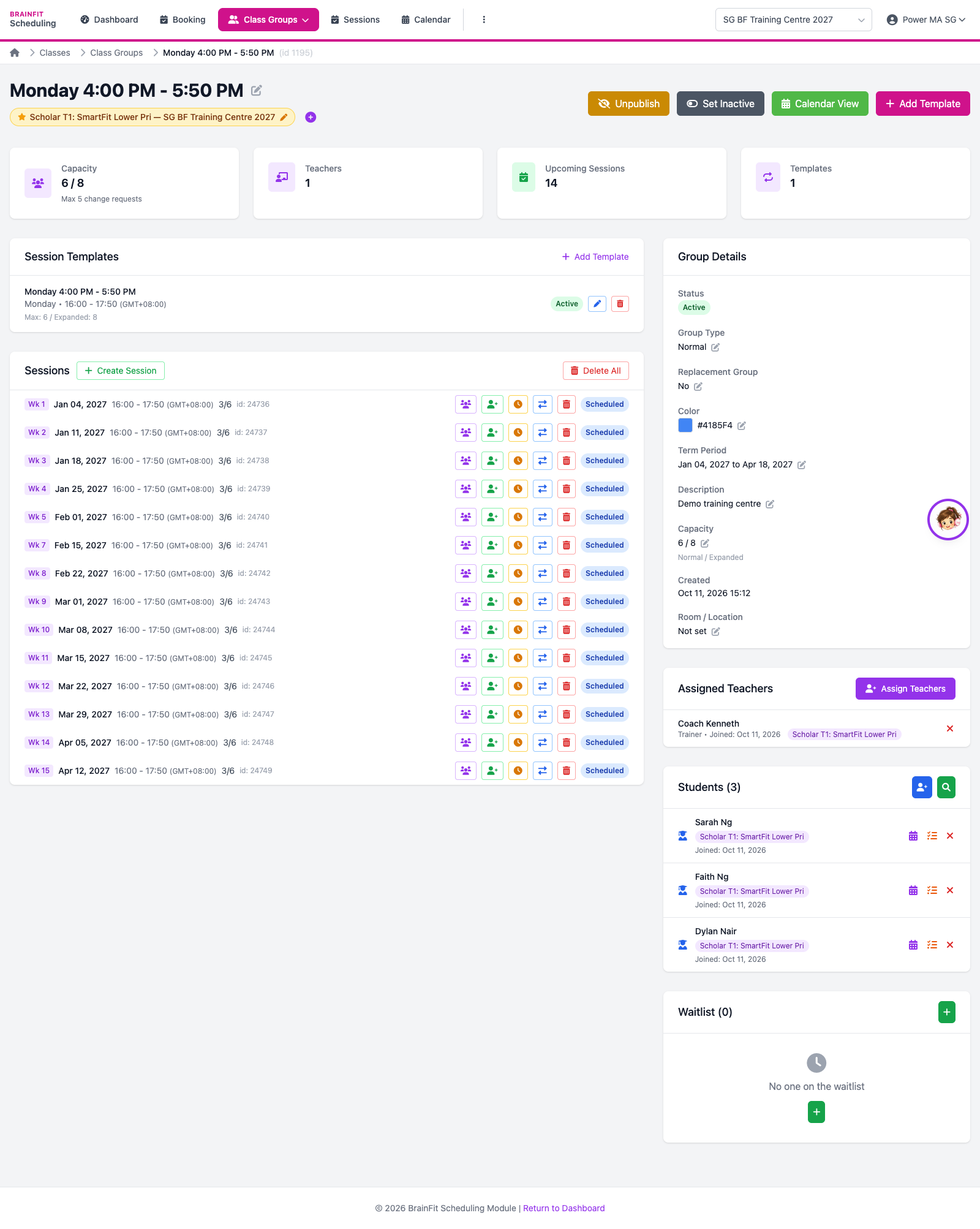Click Delete All sessions button

tap(596, 371)
